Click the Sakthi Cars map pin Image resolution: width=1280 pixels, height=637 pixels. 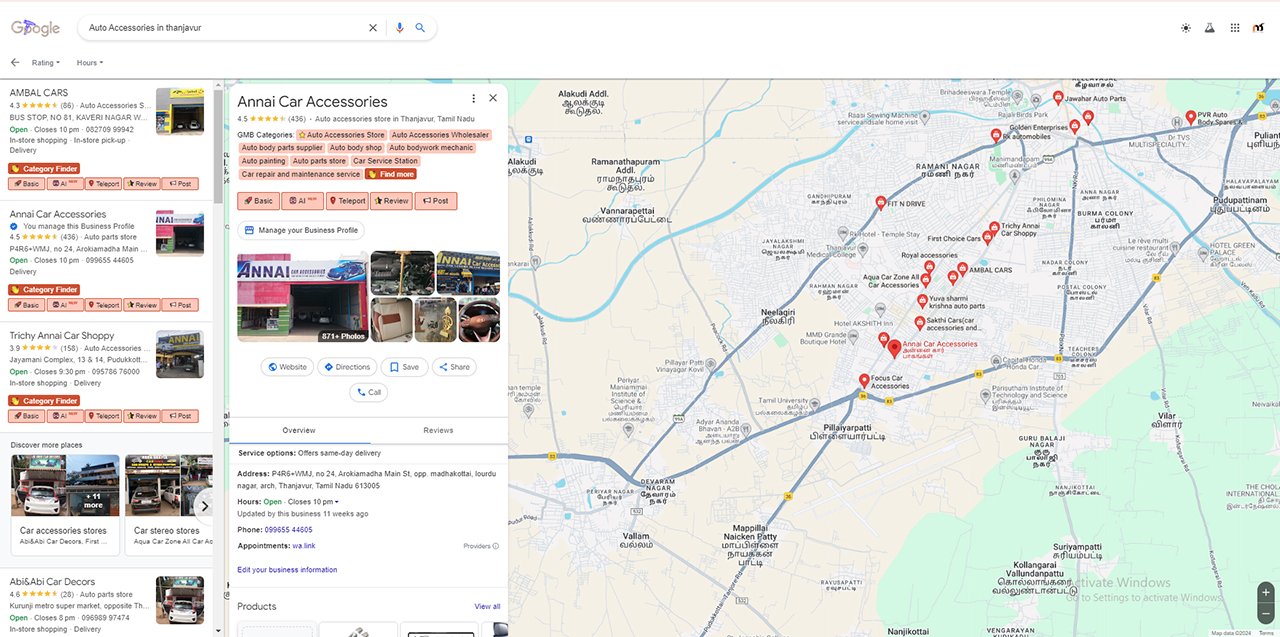click(x=920, y=323)
